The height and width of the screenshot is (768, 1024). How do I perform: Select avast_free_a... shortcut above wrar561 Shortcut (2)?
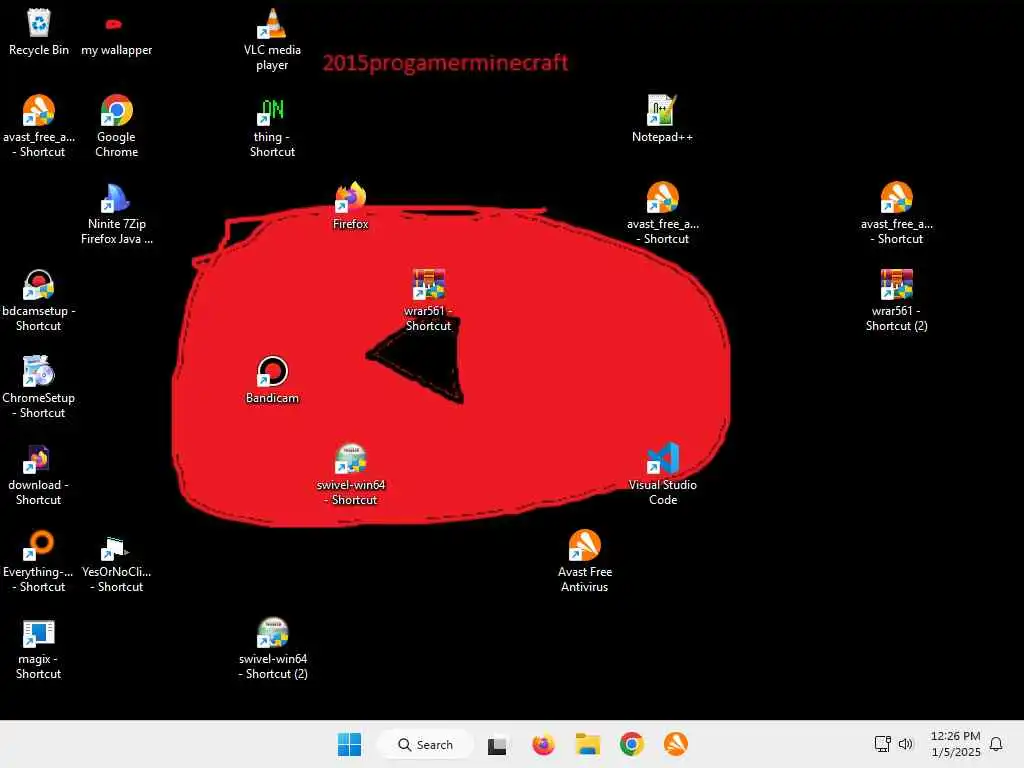click(896, 213)
